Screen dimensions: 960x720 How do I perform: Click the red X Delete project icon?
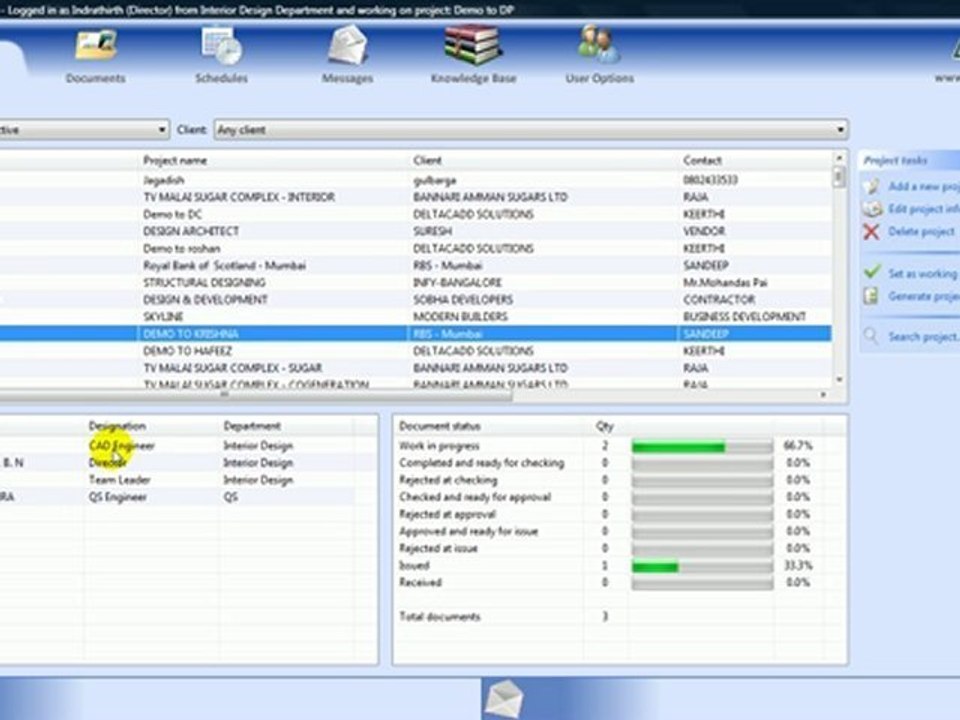pos(871,231)
